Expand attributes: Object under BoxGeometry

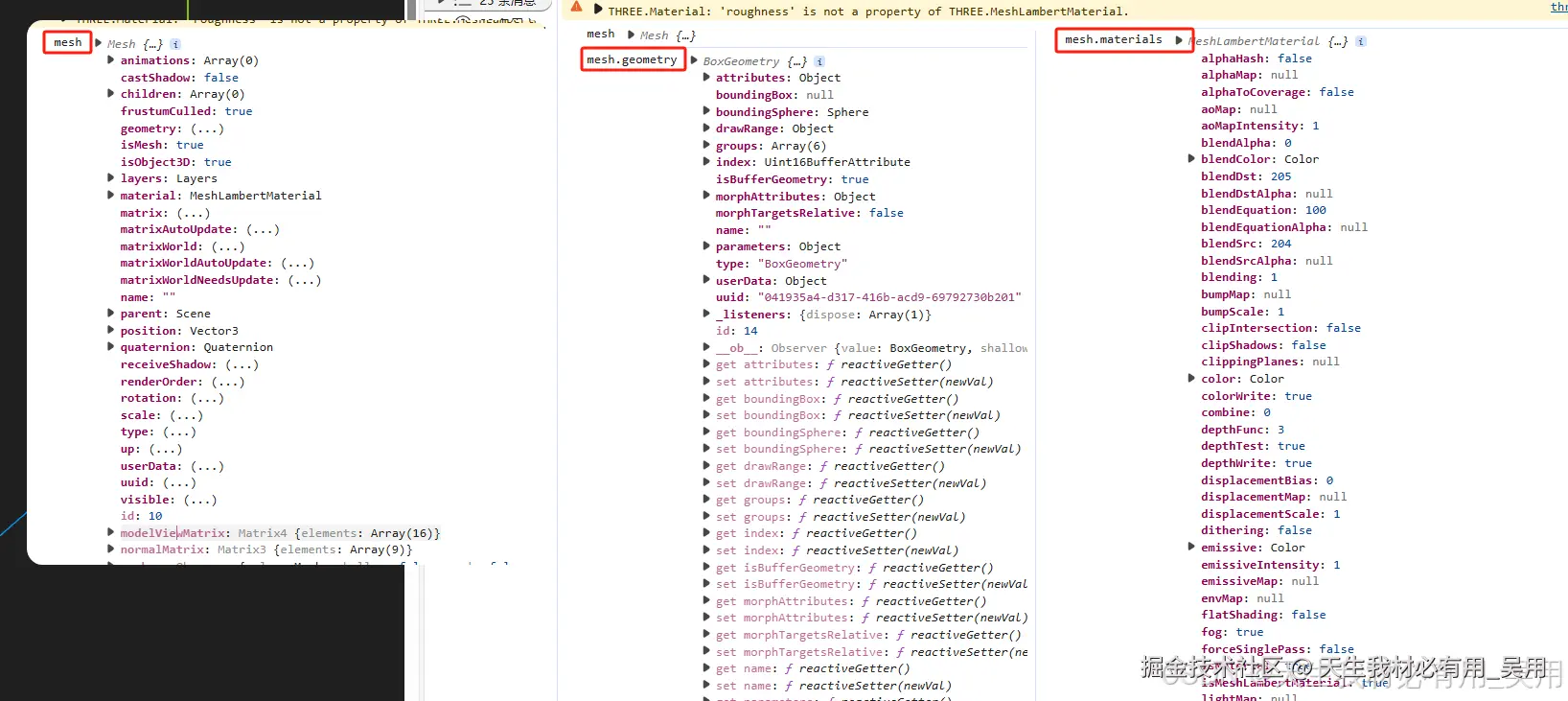(x=706, y=78)
